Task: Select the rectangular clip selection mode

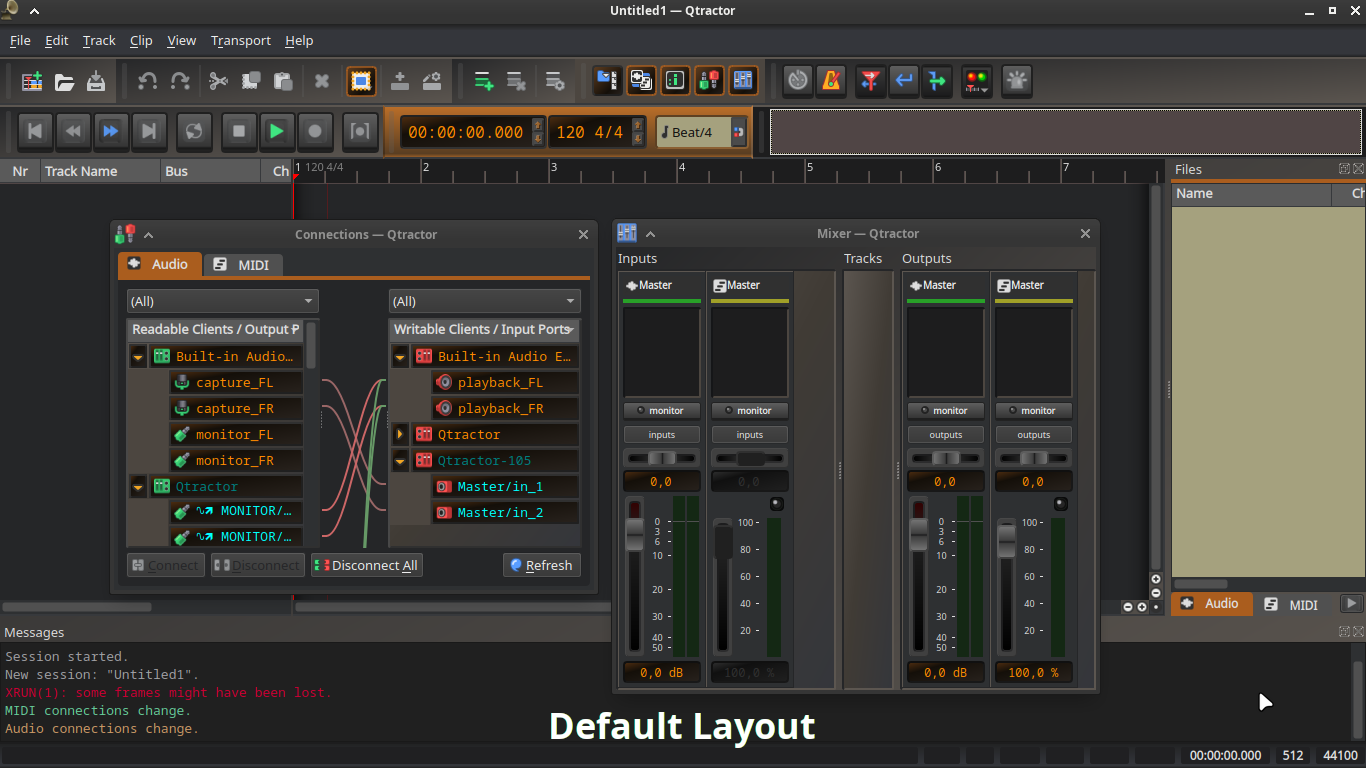Action: pyautogui.click(x=361, y=81)
